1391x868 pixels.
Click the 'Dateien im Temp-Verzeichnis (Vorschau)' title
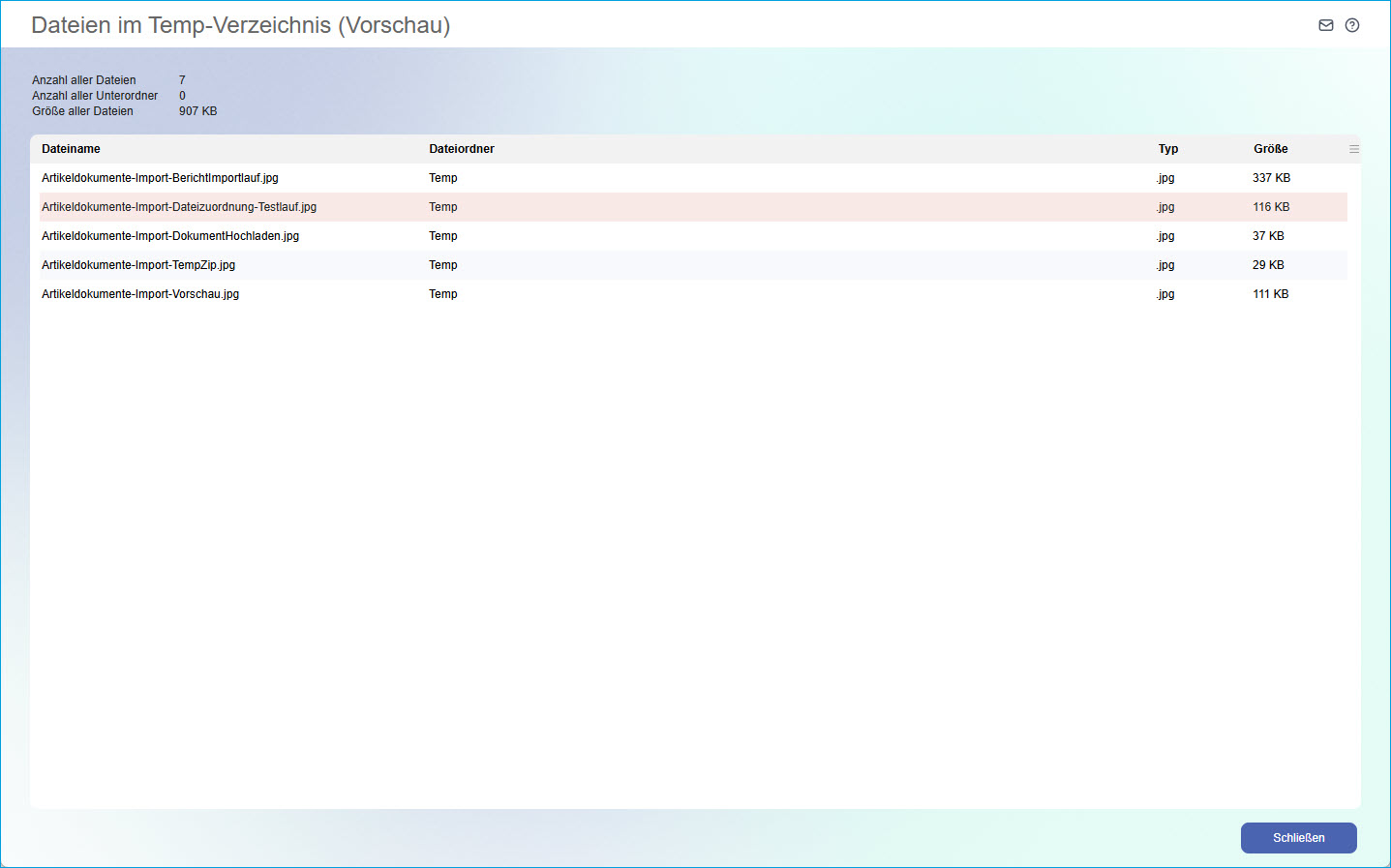pos(241,25)
